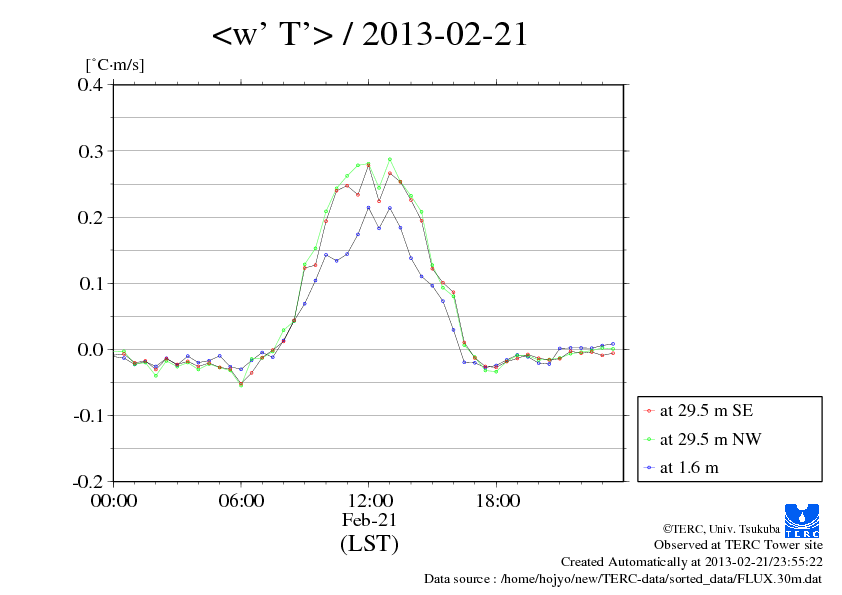Click the green NW peak point after 12:00
This screenshot has height=595, width=842.
(390, 159)
